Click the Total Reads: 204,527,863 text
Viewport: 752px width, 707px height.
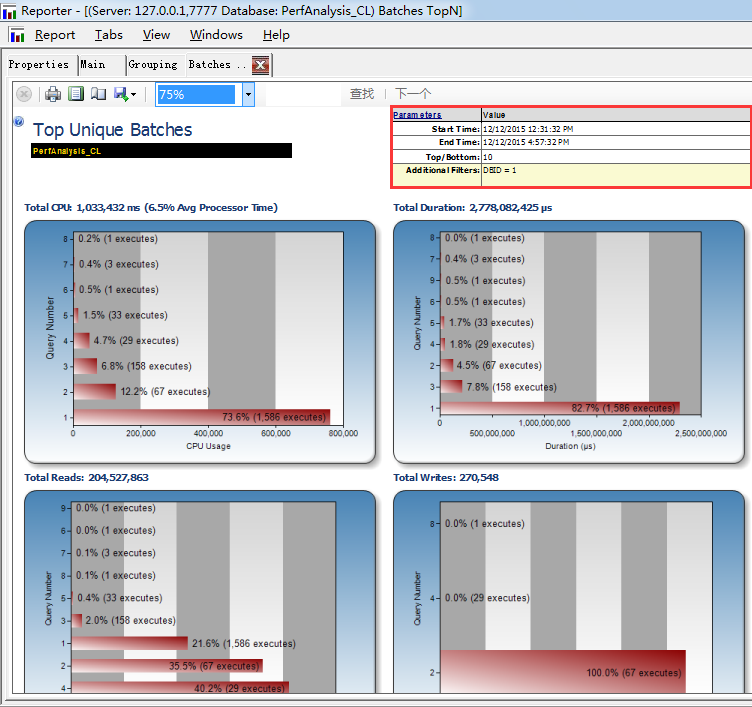point(86,478)
